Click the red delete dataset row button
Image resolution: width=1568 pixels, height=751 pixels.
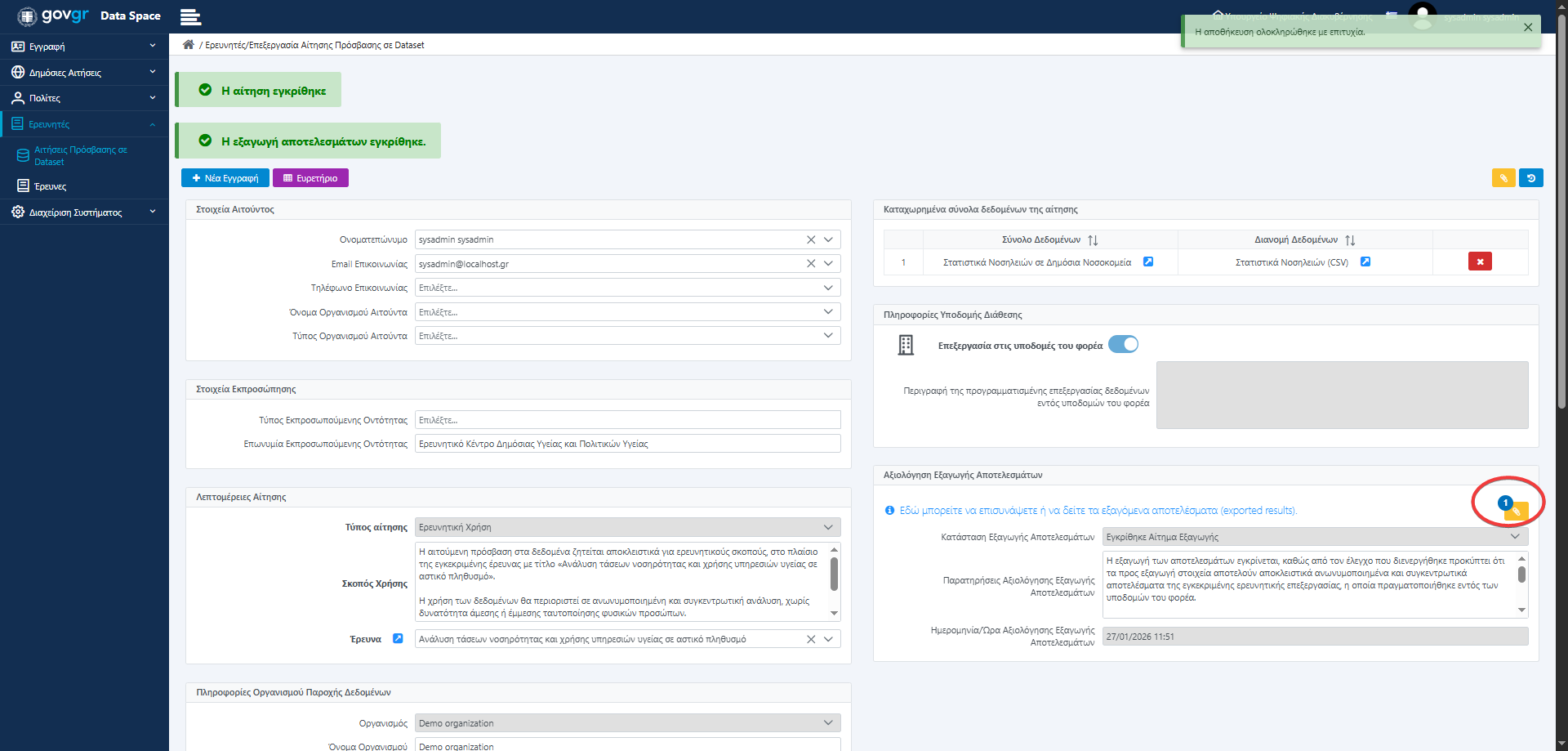pyautogui.click(x=1480, y=262)
